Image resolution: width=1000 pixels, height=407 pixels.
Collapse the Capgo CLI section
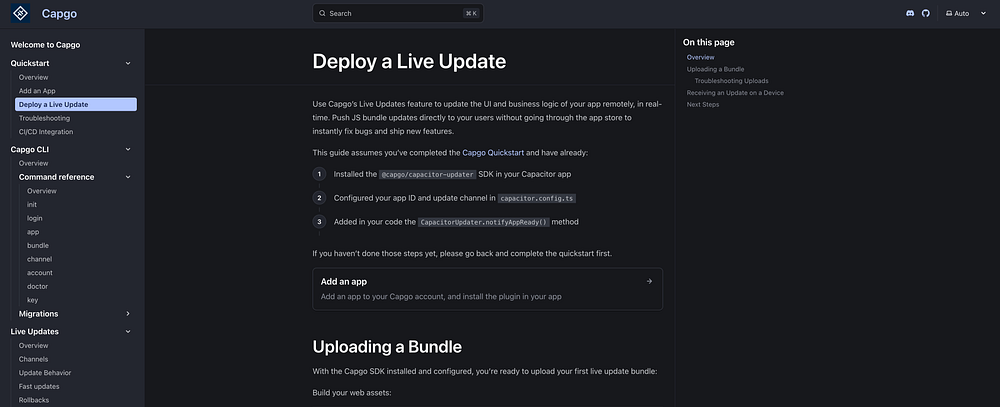tap(128, 149)
